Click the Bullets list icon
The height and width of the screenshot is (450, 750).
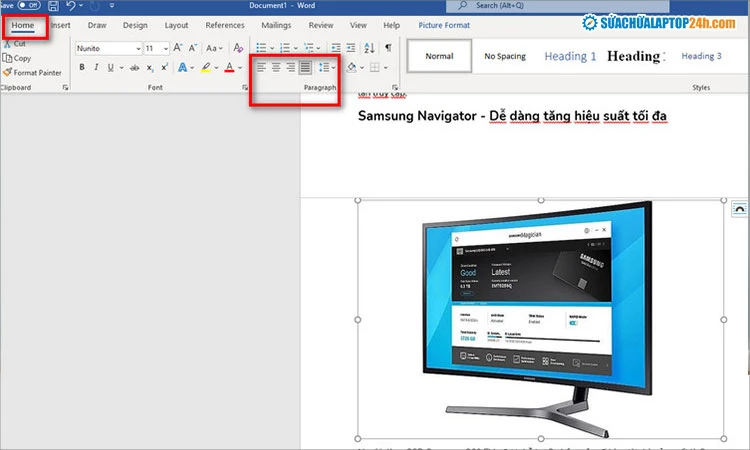point(261,48)
